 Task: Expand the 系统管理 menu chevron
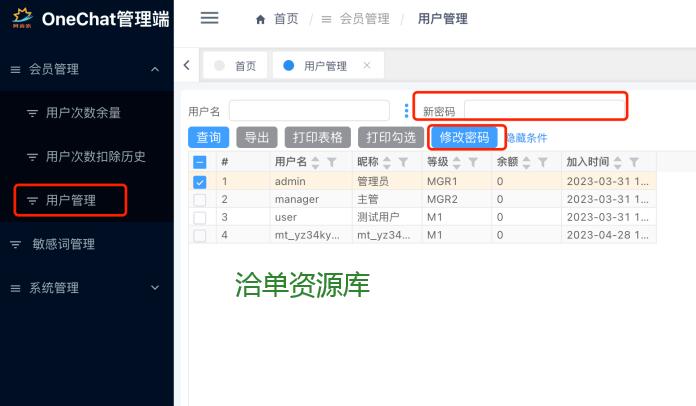point(155,288)
